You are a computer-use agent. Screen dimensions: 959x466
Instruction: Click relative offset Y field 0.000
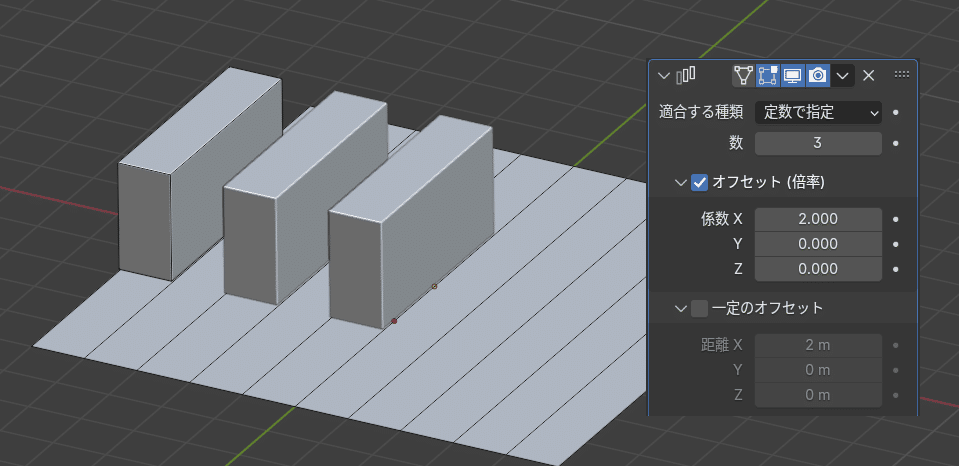tap(818, 244)
